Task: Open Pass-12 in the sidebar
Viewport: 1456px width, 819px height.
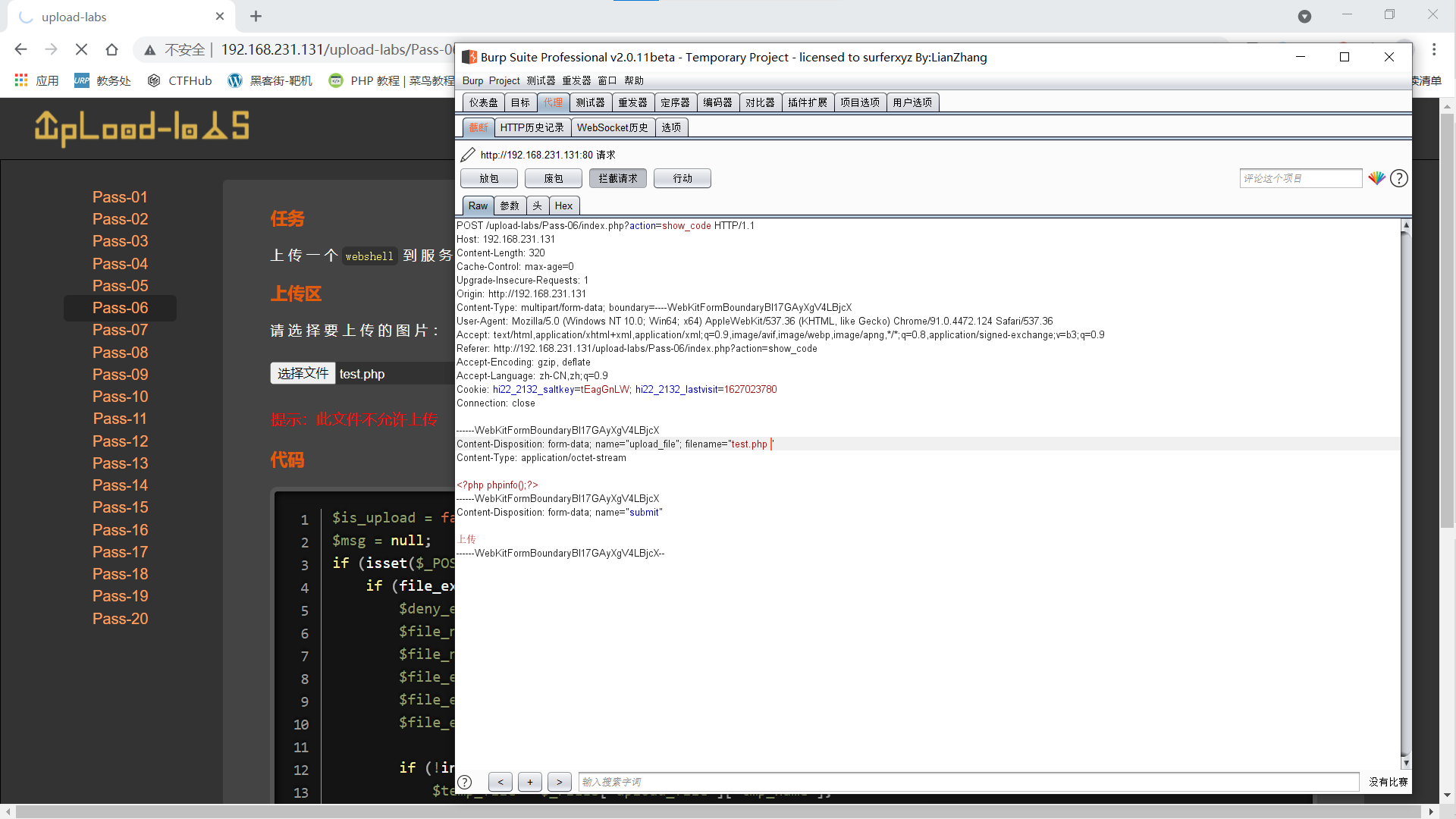Action: 120,441
